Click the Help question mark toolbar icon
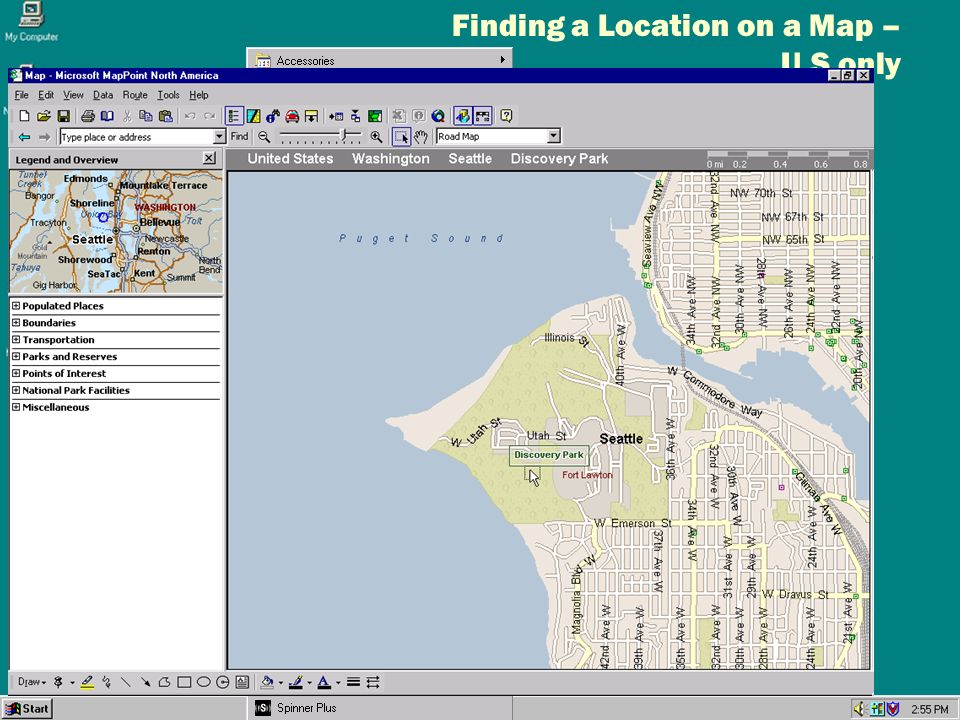Viewport: 960px width, 720px height. (506, 116)
